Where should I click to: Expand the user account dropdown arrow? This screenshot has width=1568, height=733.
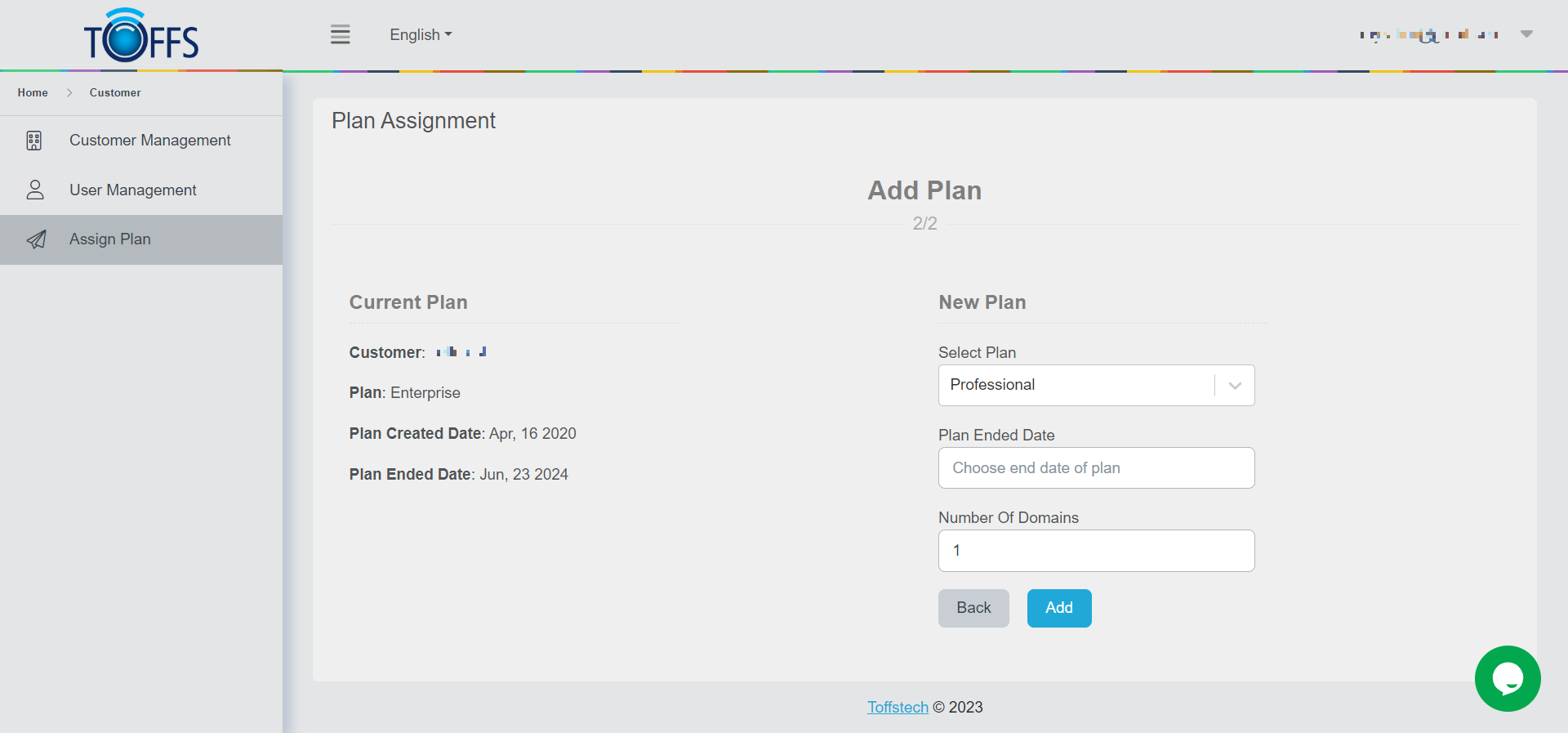coord(1526,34)
